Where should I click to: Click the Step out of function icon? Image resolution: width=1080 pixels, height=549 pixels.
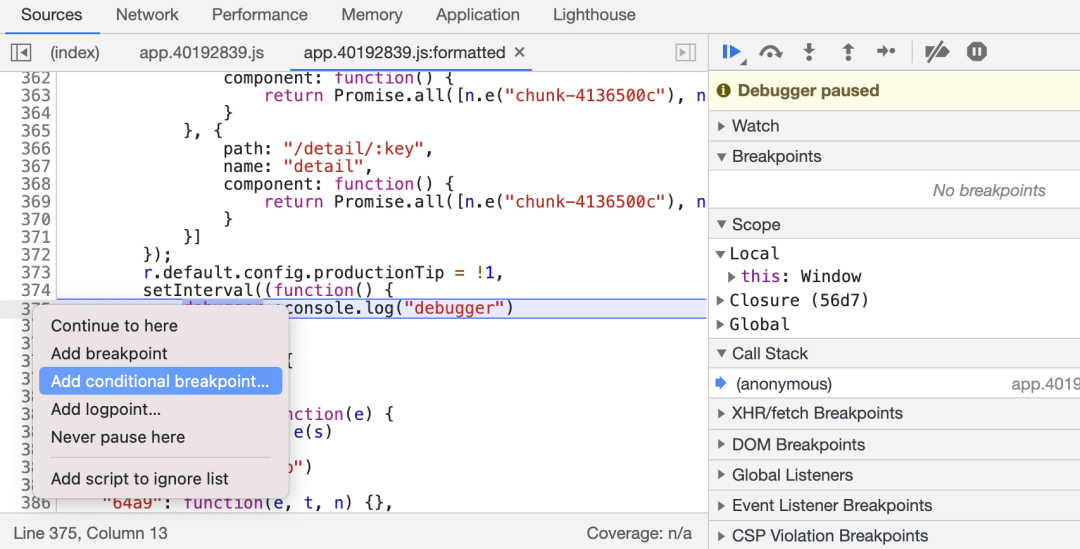848,52
